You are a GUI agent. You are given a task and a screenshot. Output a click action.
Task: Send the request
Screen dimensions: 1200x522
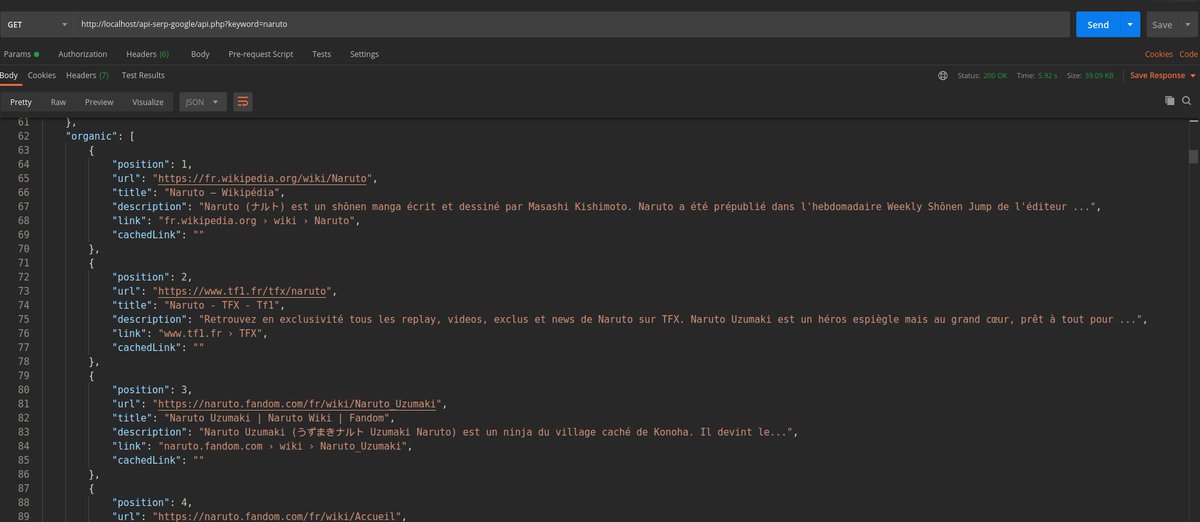point(1098,24)
